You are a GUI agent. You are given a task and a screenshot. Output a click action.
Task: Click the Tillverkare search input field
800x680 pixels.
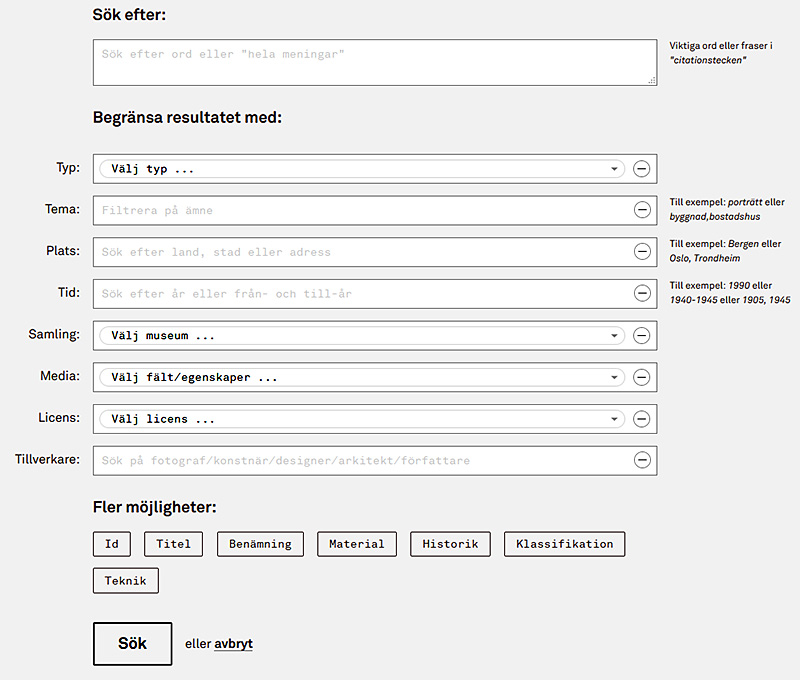(362, 461)
